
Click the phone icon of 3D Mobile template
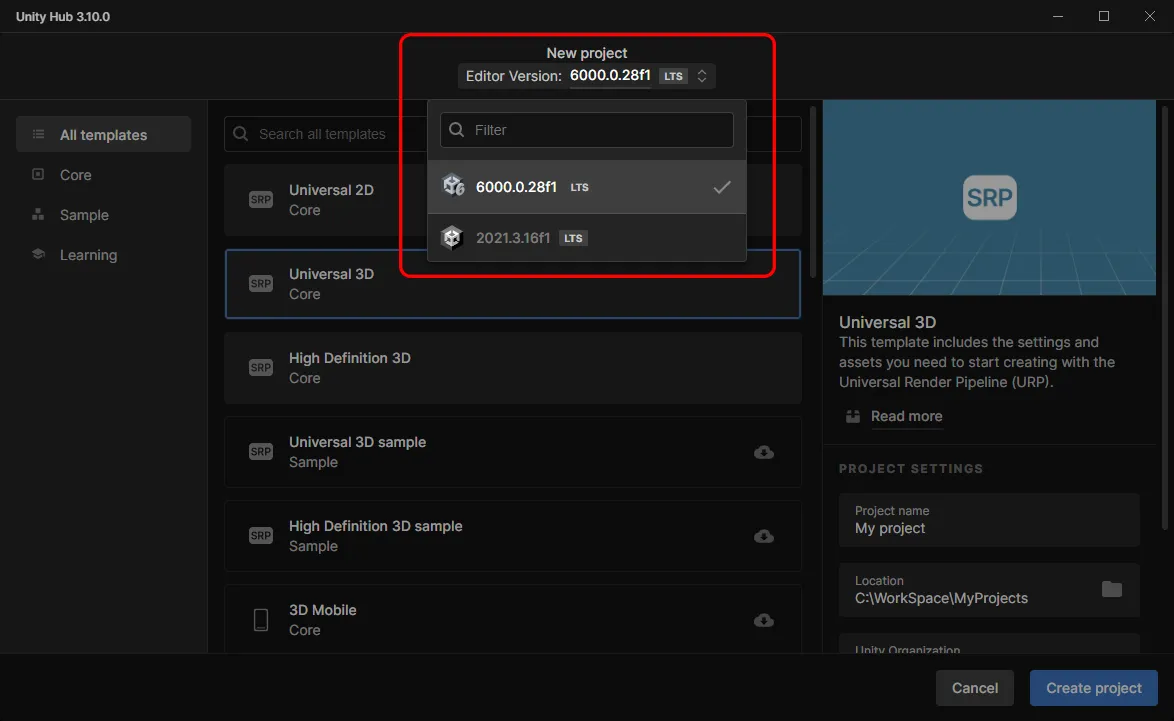point(261,620)
